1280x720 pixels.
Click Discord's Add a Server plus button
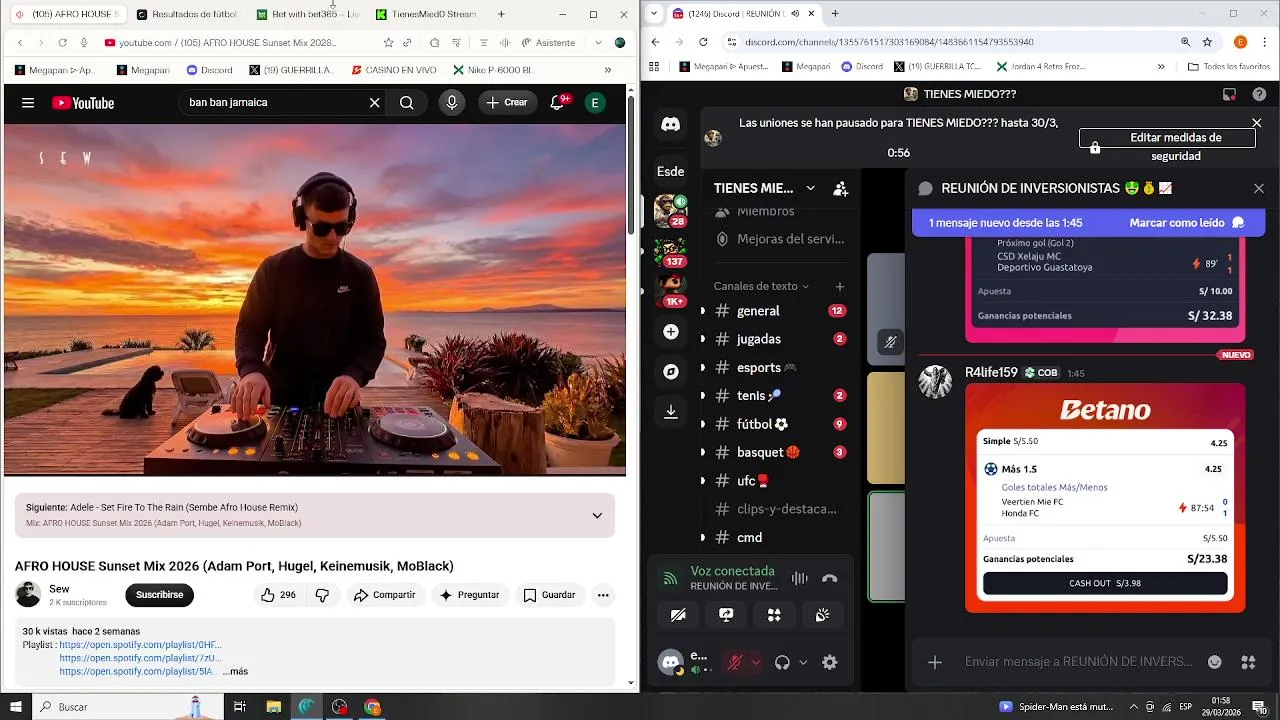pyautogui.click(x=671, y=331)
